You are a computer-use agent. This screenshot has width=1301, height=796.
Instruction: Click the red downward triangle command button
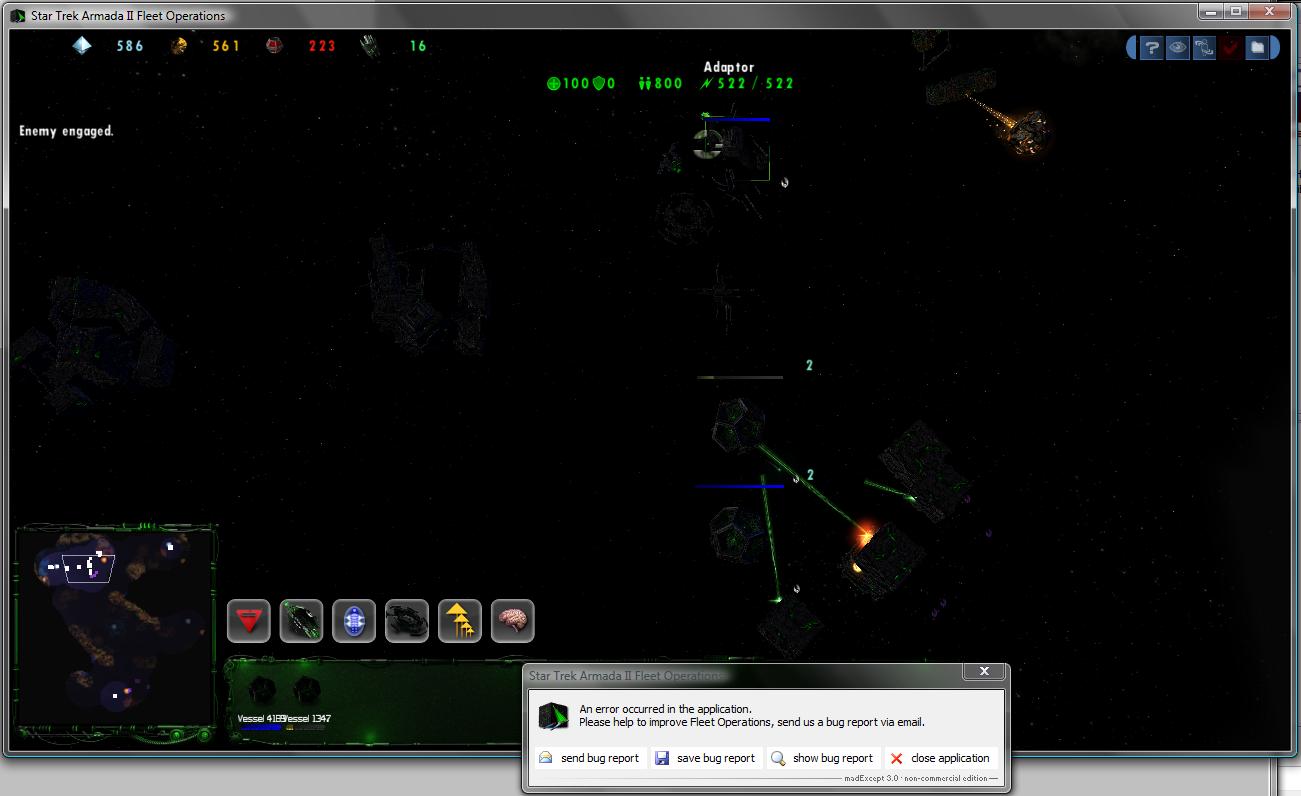(249, 621)
